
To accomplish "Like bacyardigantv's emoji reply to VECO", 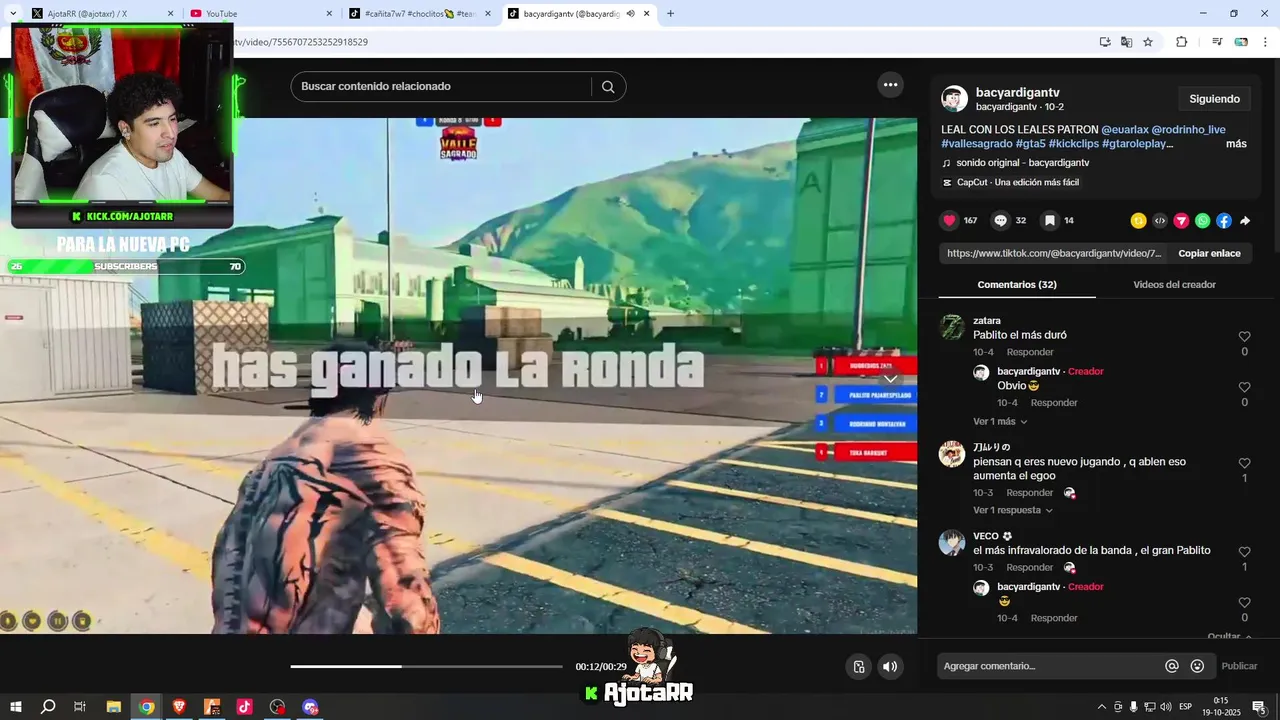I will coord(1244,603).
